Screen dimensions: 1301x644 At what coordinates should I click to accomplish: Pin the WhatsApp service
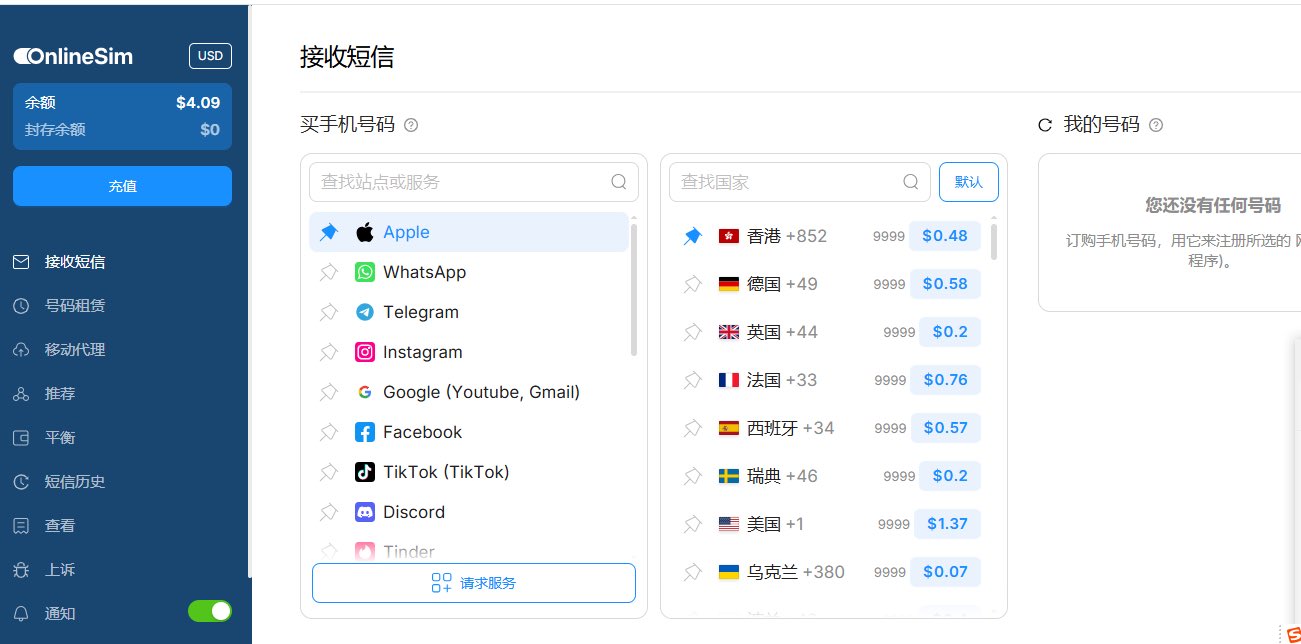coord(329,272)
